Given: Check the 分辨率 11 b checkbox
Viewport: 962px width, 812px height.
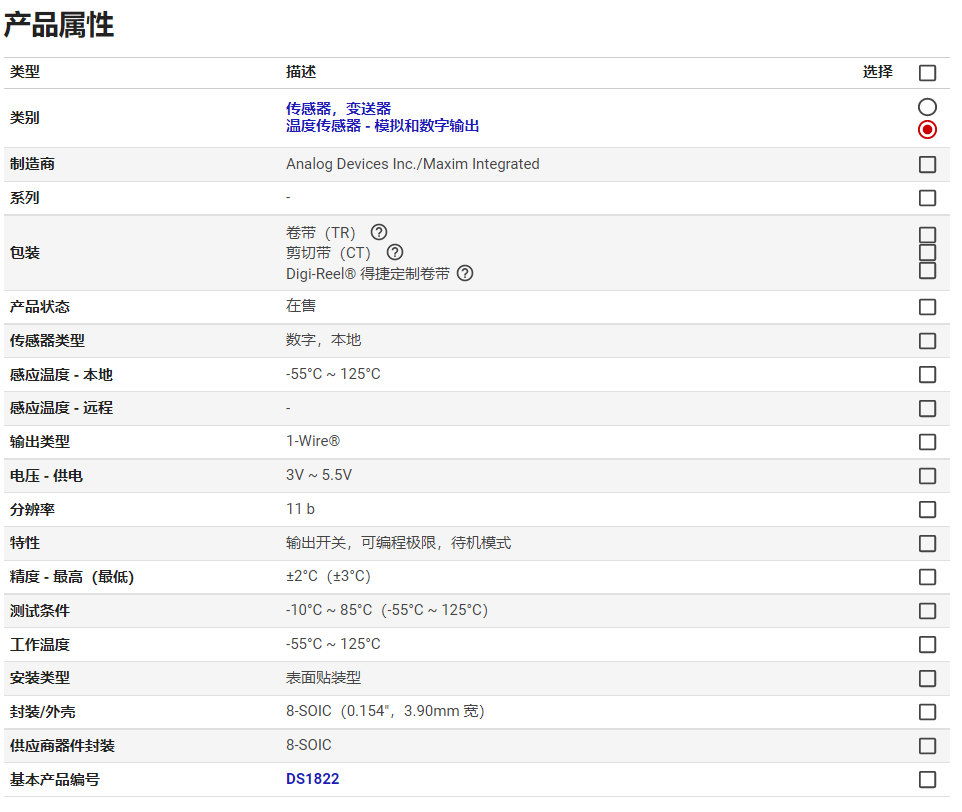Looking at the screenshot, I should [x=927, y=510].
